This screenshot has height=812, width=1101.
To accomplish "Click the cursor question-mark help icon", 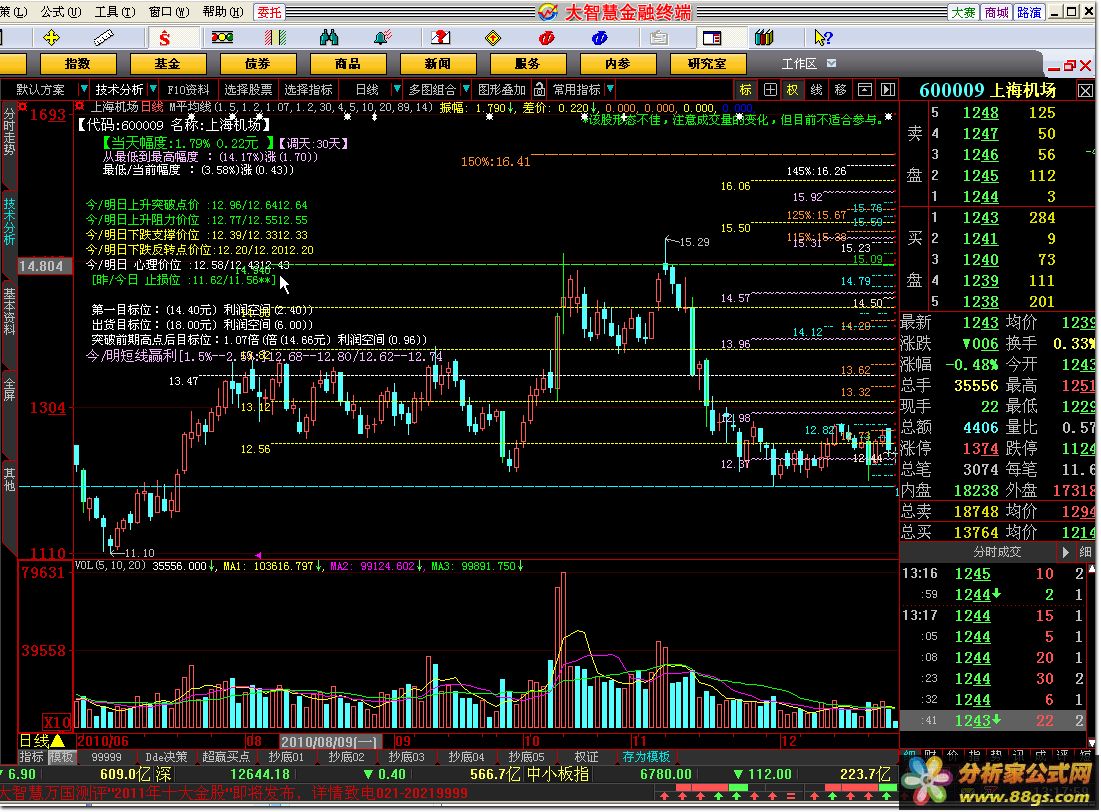I will click(x=822, y=37).
